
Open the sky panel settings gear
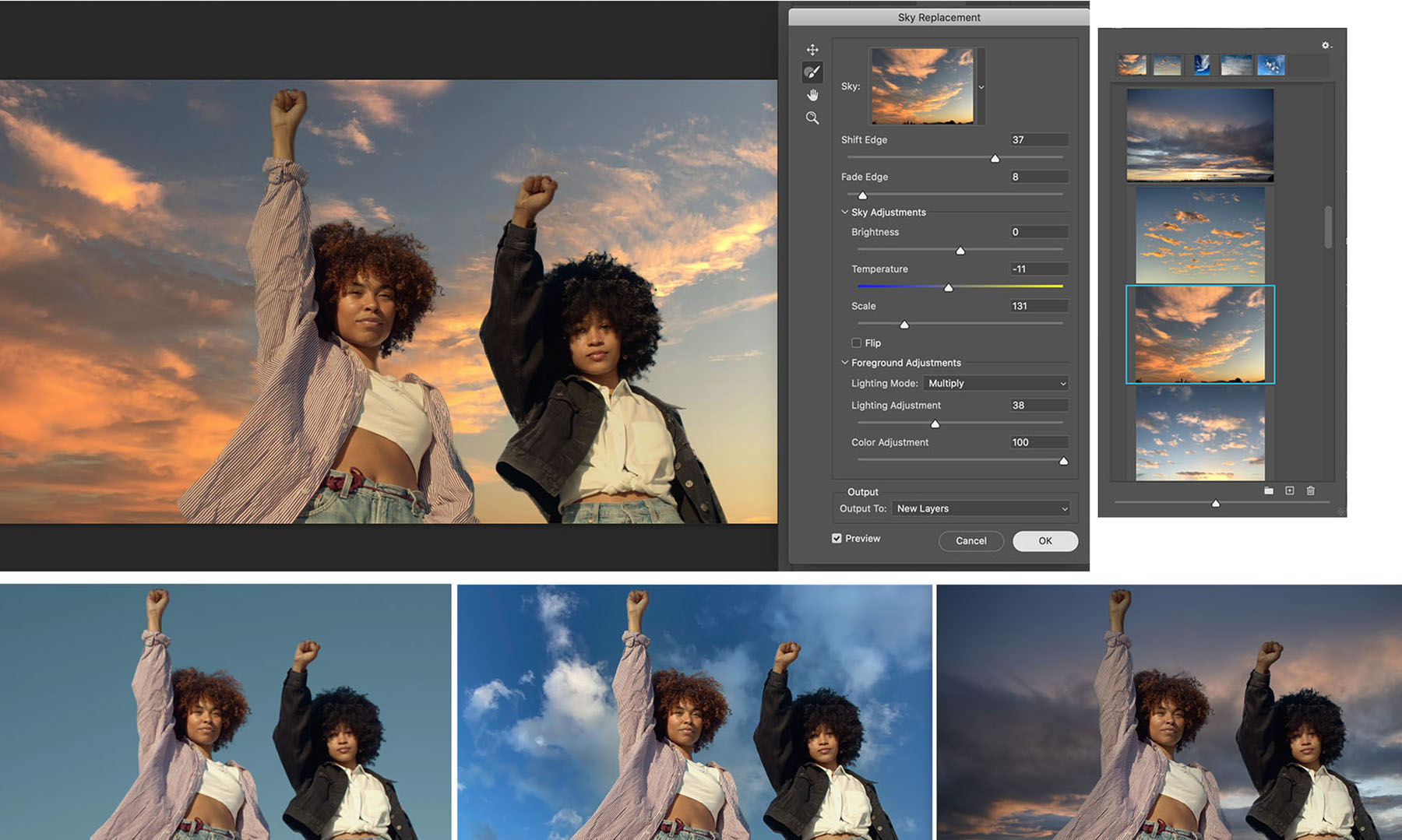pyautogui.click(x=1323, y=45)
